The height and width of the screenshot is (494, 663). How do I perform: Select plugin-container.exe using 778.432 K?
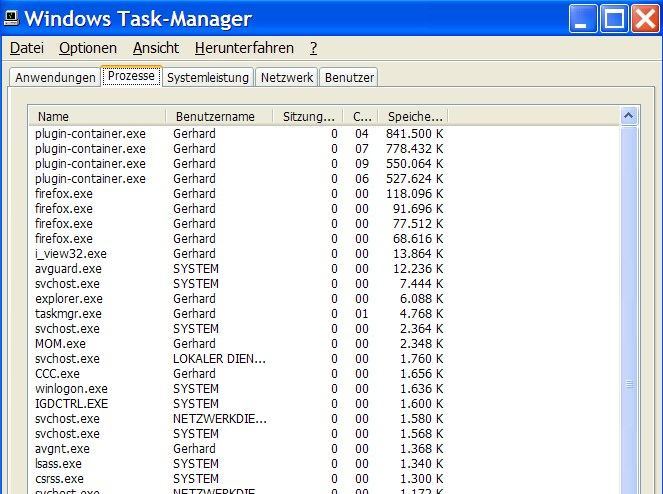click(x=239, y=149)
